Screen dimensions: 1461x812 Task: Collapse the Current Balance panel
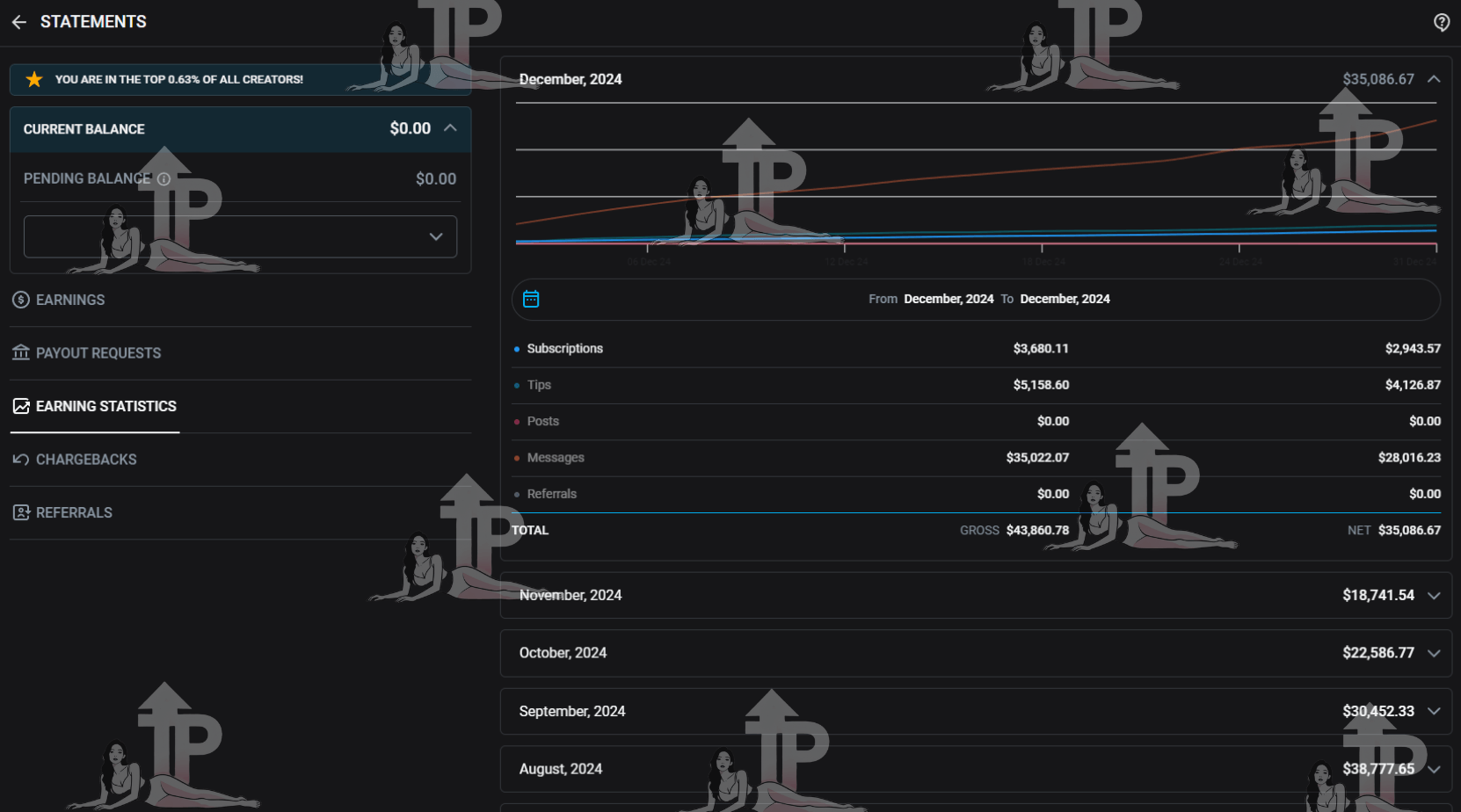tap(450, 128)
